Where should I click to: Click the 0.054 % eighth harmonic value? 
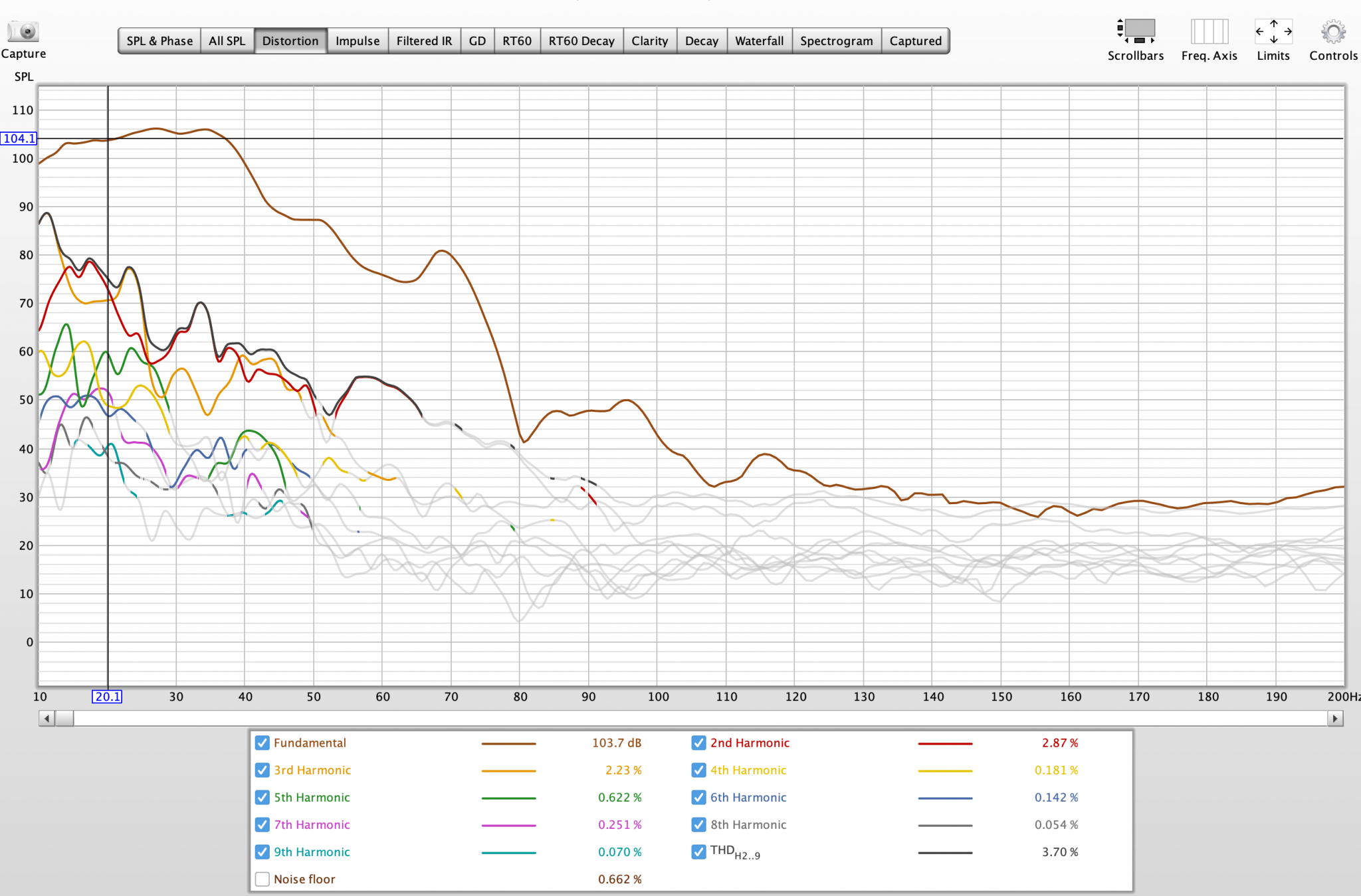tap(1057, 824)
